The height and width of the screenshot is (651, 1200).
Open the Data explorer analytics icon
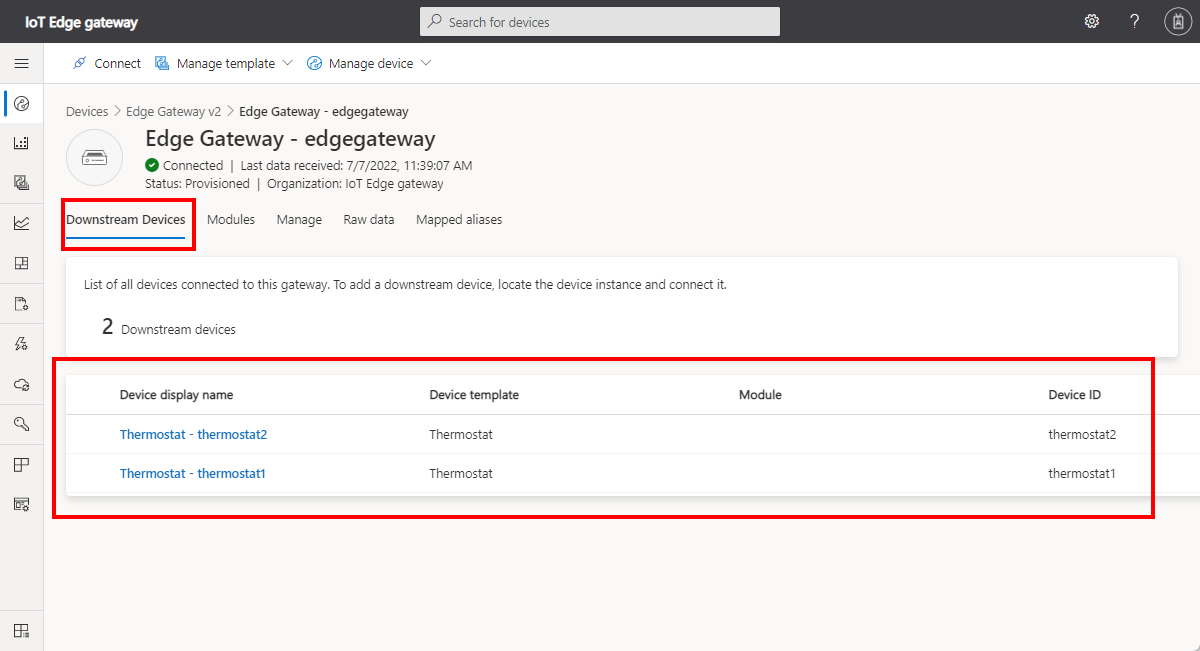pyautogui.click(x=21, y=222)
